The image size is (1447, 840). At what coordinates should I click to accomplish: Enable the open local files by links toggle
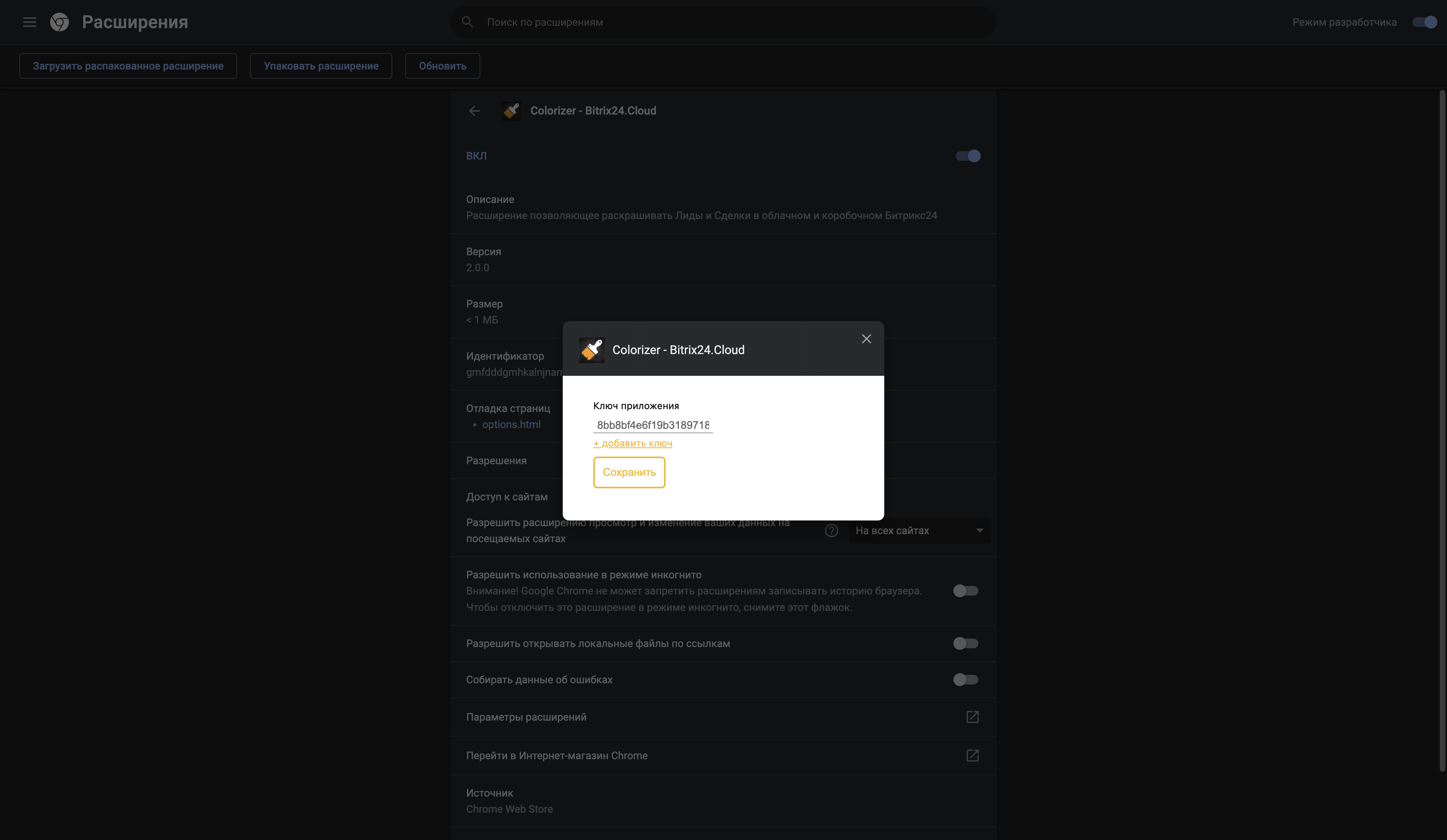pos(965,643)
